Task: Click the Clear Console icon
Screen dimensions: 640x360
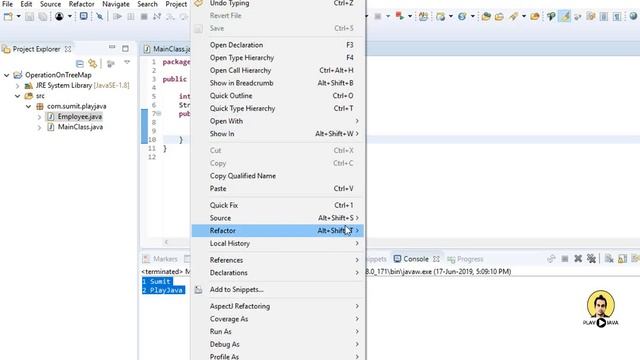Action: tap(609, 258)
